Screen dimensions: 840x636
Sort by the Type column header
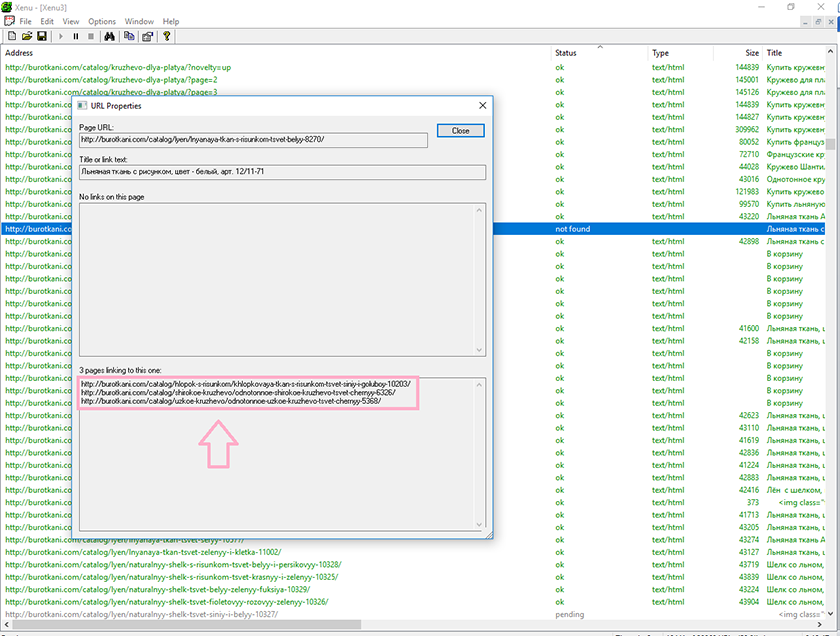tap(680, 53)
